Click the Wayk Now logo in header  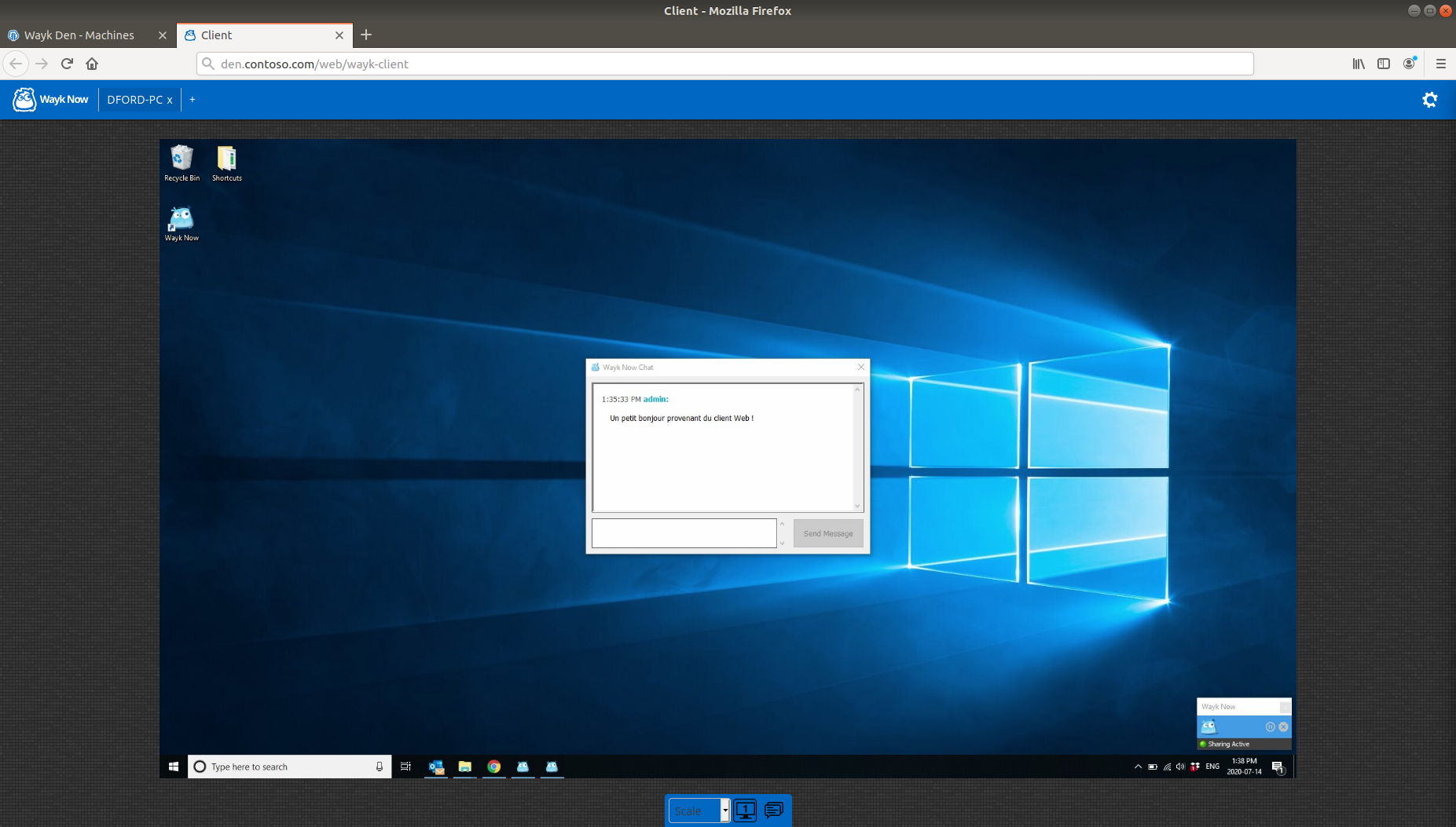click(x=50, y=100)
